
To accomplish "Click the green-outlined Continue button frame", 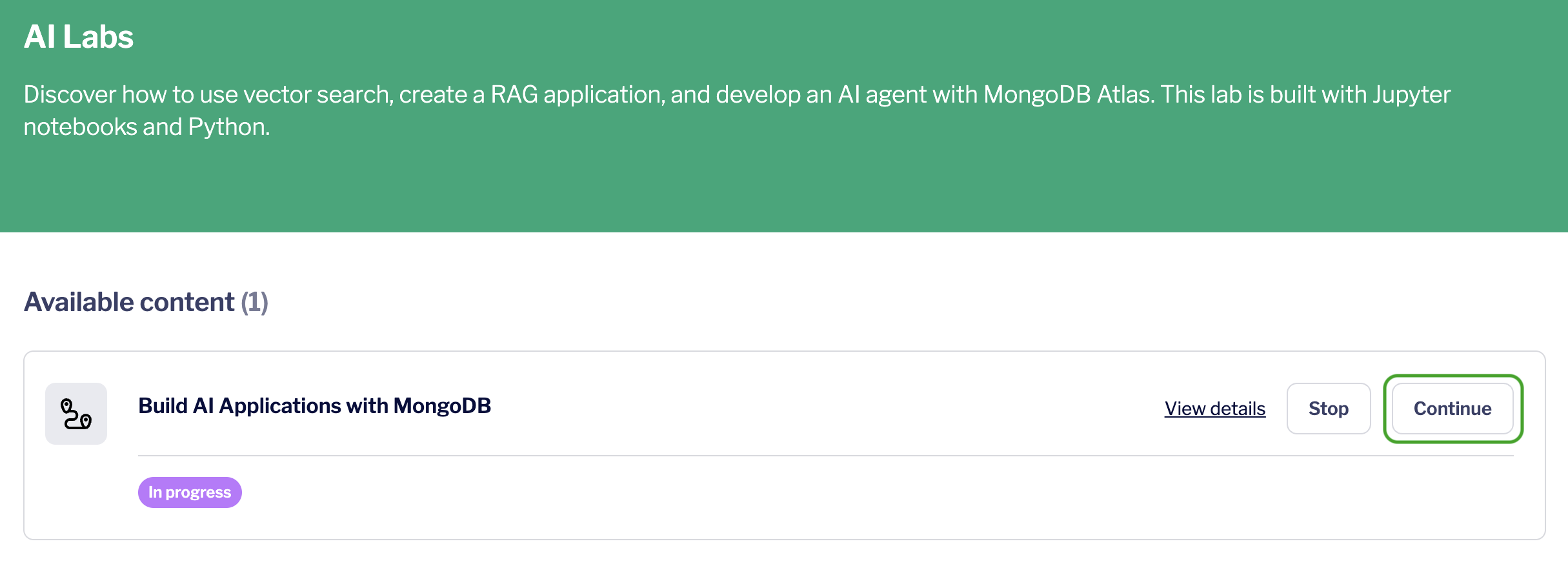I will (1453, 409).
